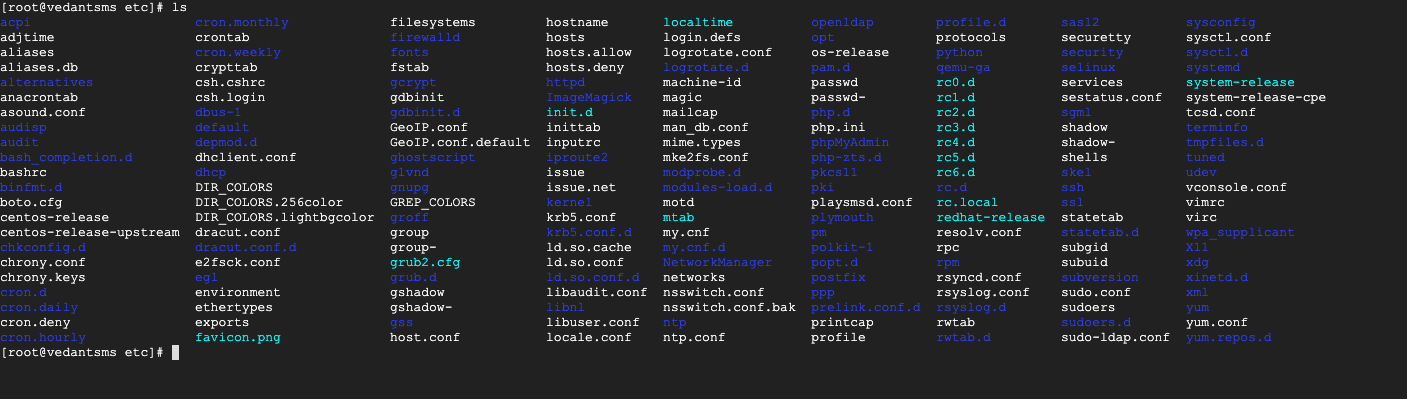Click the sudoers file name
Screen dimensions: 1407x399
1088,307
